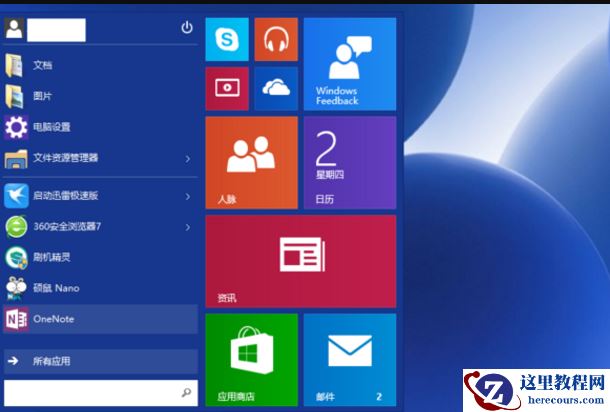Viewport: 610px width, 412px height.
Task: Click the Start menu search box
Action: [x=100, y=393]
